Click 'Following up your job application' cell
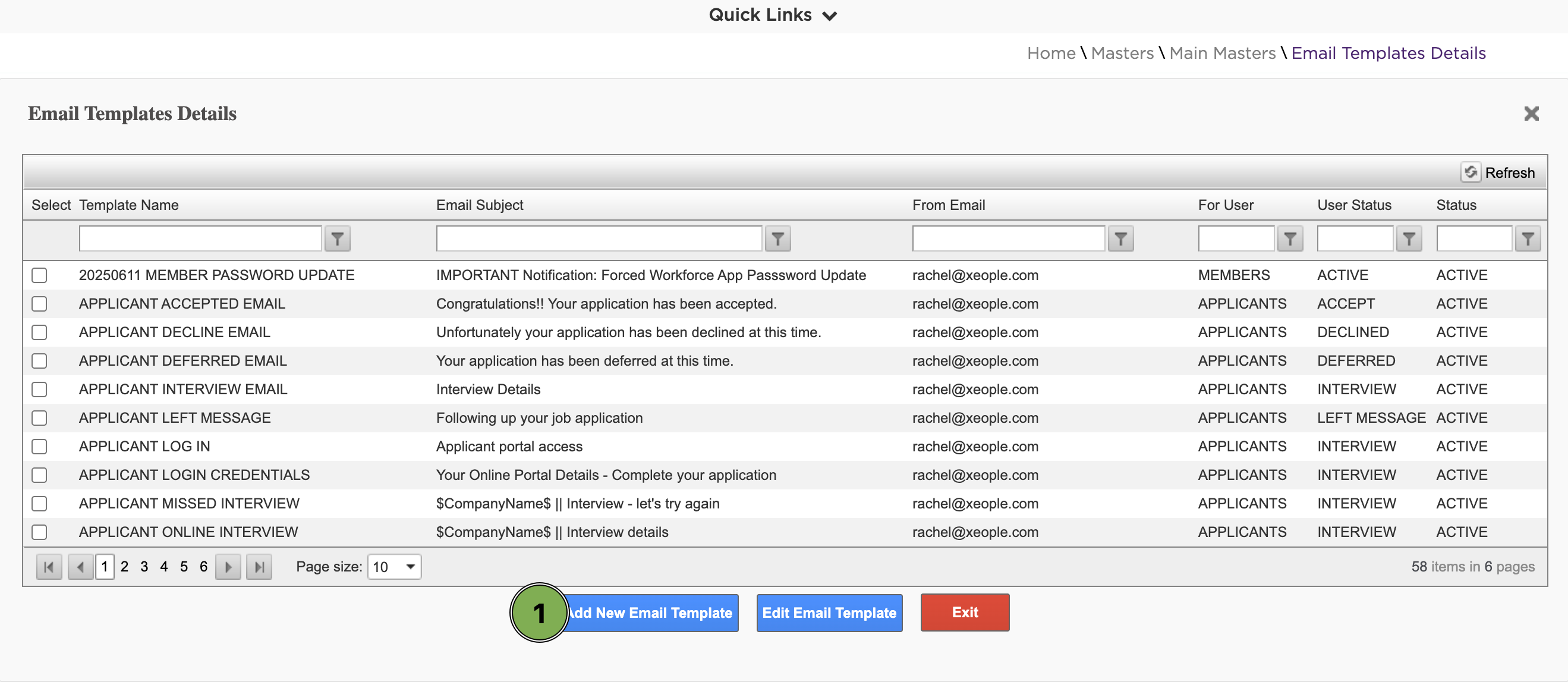1568x691 pixels. 539,418
